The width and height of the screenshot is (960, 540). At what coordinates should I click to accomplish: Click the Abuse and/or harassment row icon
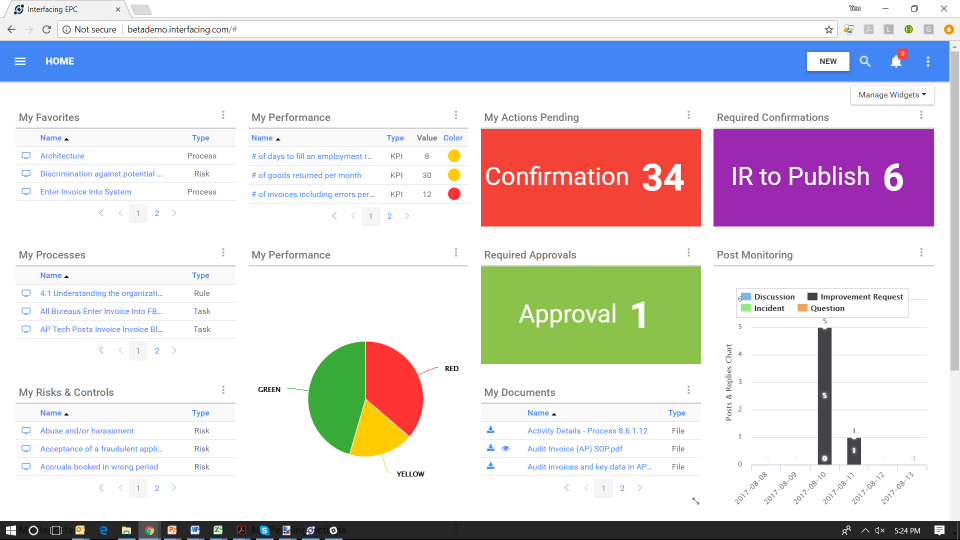(x=26, y=431)
